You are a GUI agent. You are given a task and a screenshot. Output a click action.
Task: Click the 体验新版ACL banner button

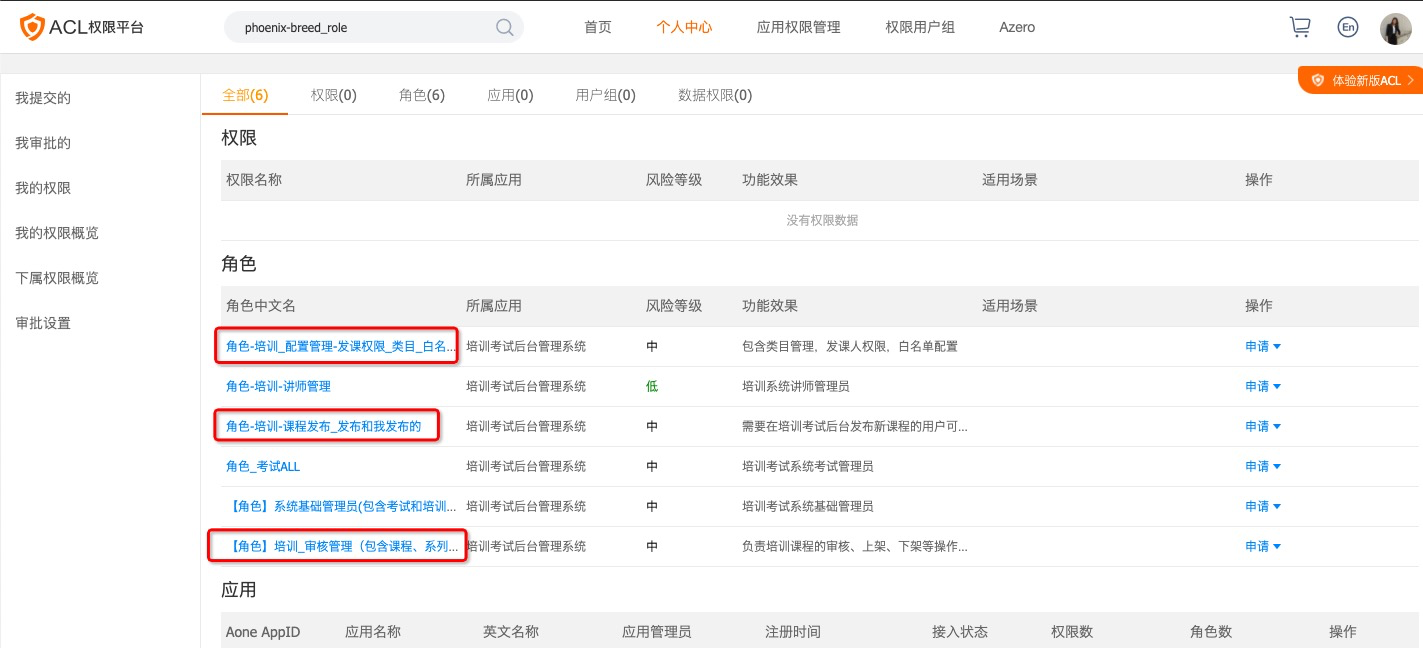pyautogui.click(x=1360, y=80)
